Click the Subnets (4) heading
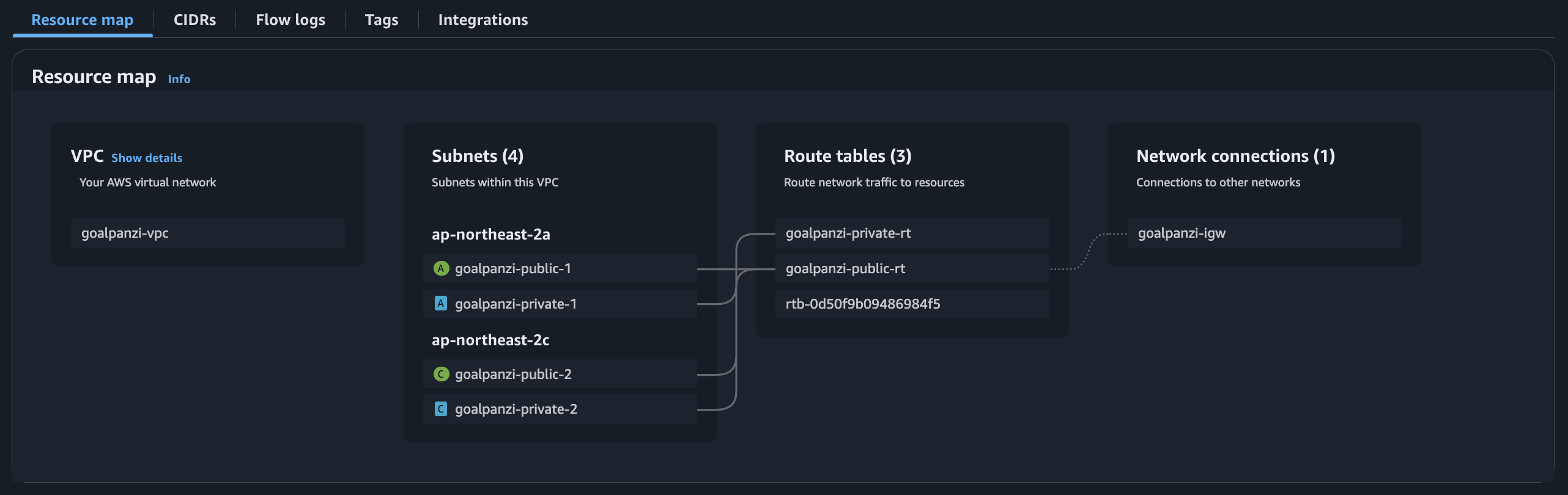 [478, 156]
